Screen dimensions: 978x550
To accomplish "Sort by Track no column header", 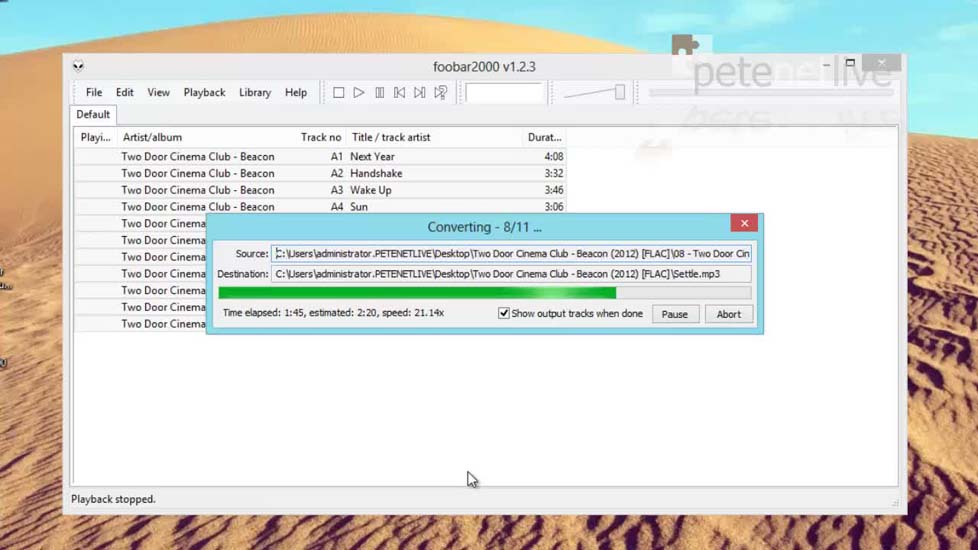I will point(321,137).
